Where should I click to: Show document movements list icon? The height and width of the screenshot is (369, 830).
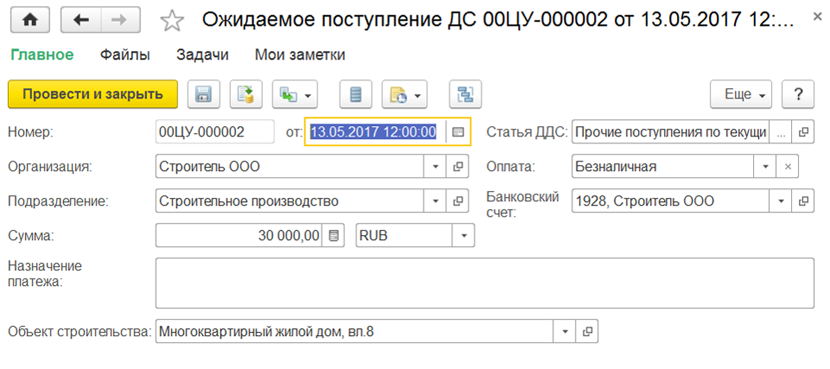point(355,94)
